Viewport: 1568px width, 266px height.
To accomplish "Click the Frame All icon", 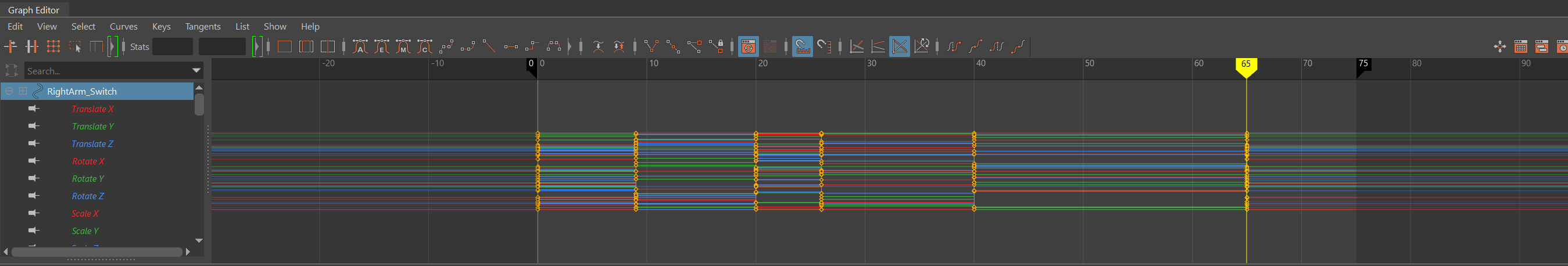I will (284, 46).
